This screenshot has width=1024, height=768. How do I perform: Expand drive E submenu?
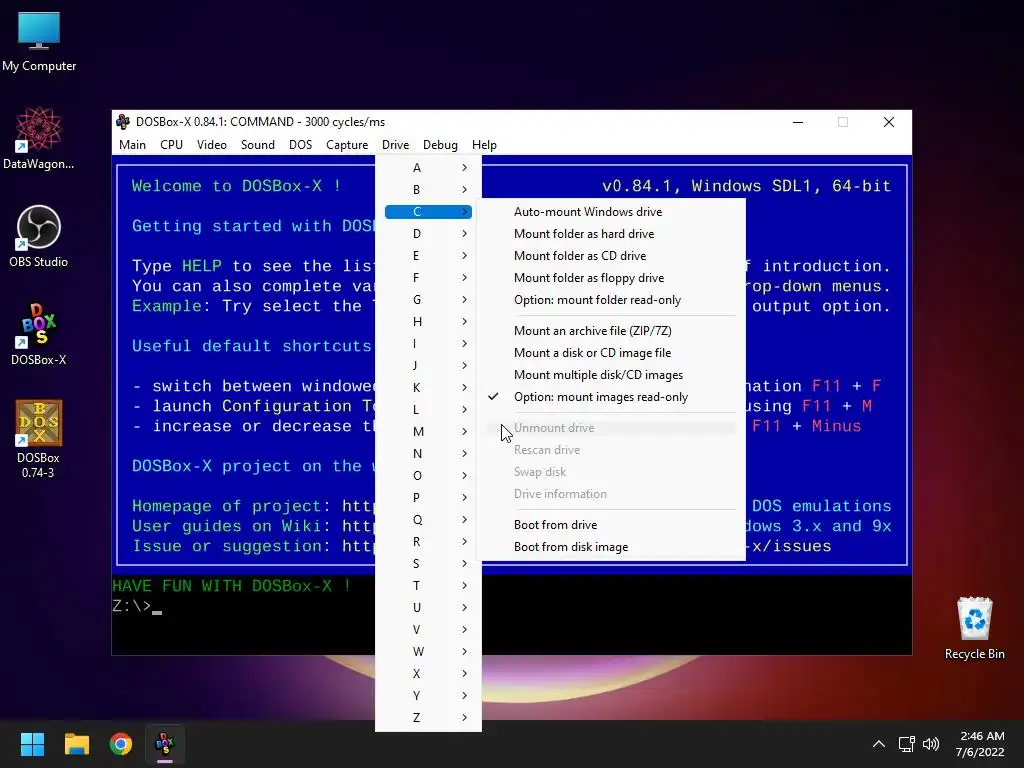428,255
